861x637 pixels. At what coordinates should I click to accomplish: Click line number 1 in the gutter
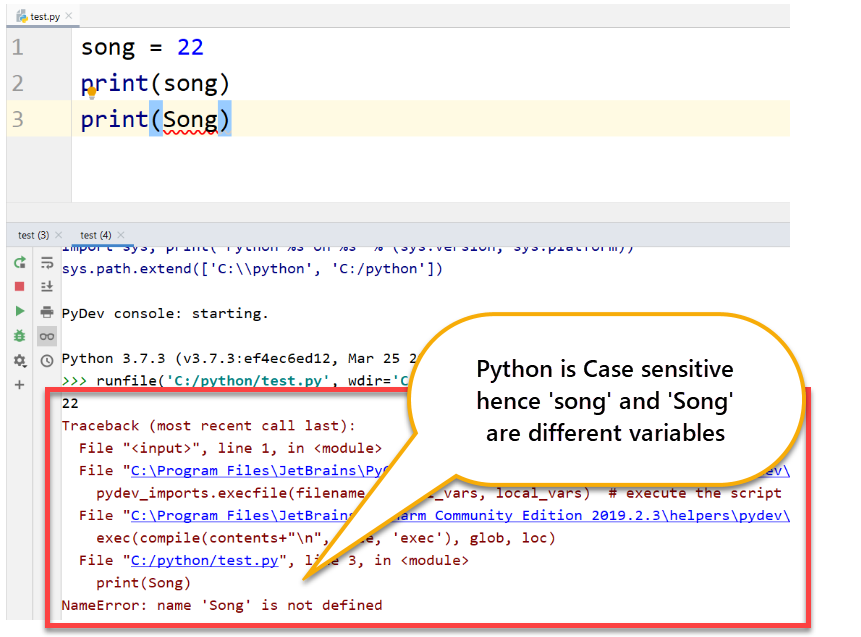pos(18,47)
